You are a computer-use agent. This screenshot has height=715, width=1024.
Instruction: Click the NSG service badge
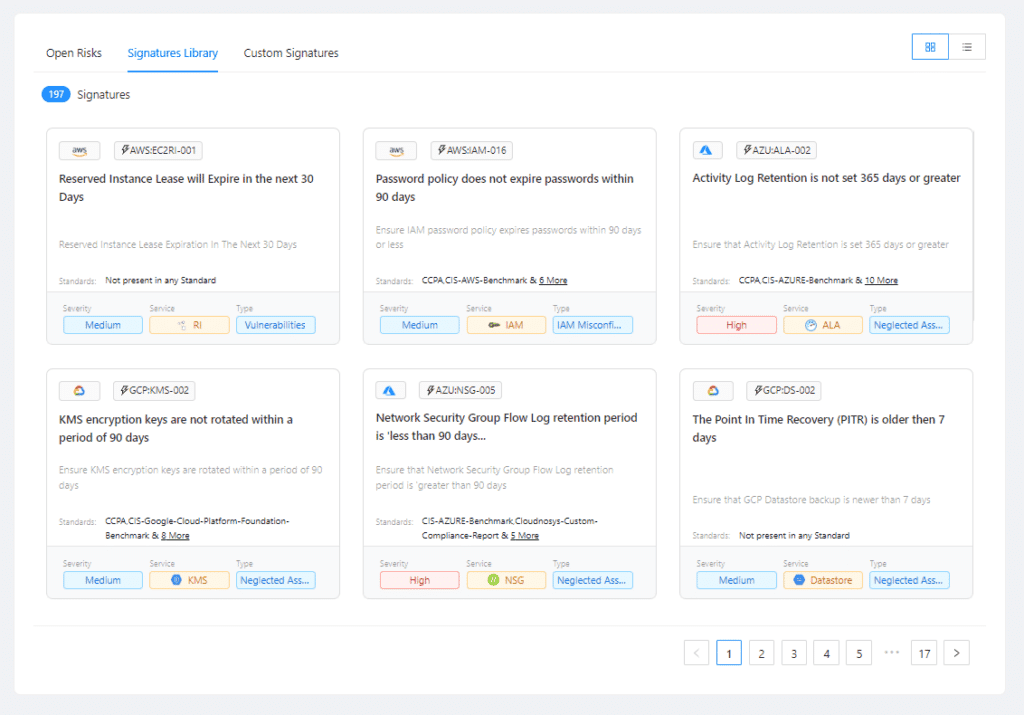(x=506, y=580)
